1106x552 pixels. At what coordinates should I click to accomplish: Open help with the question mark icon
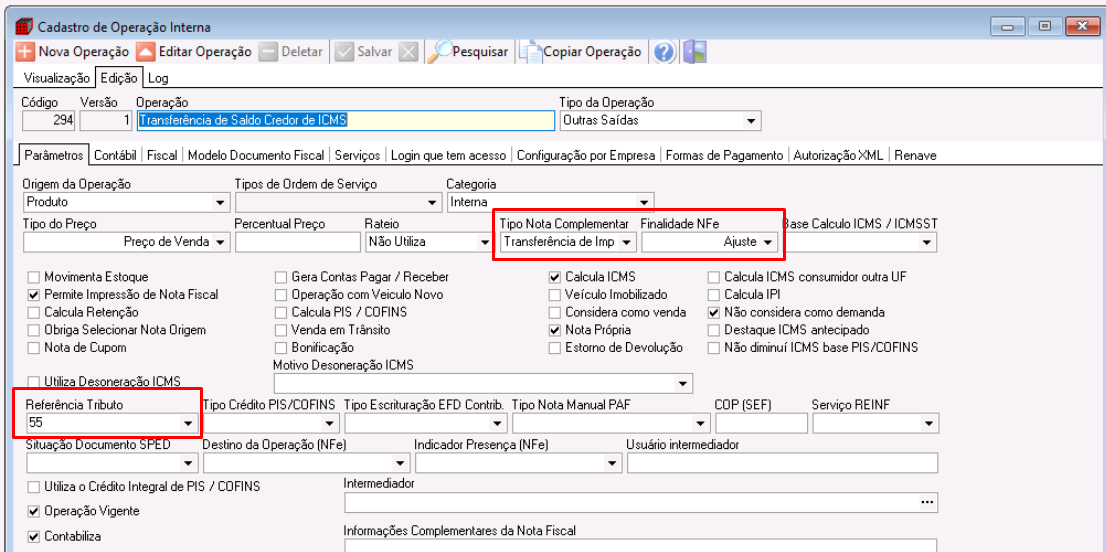664,51
